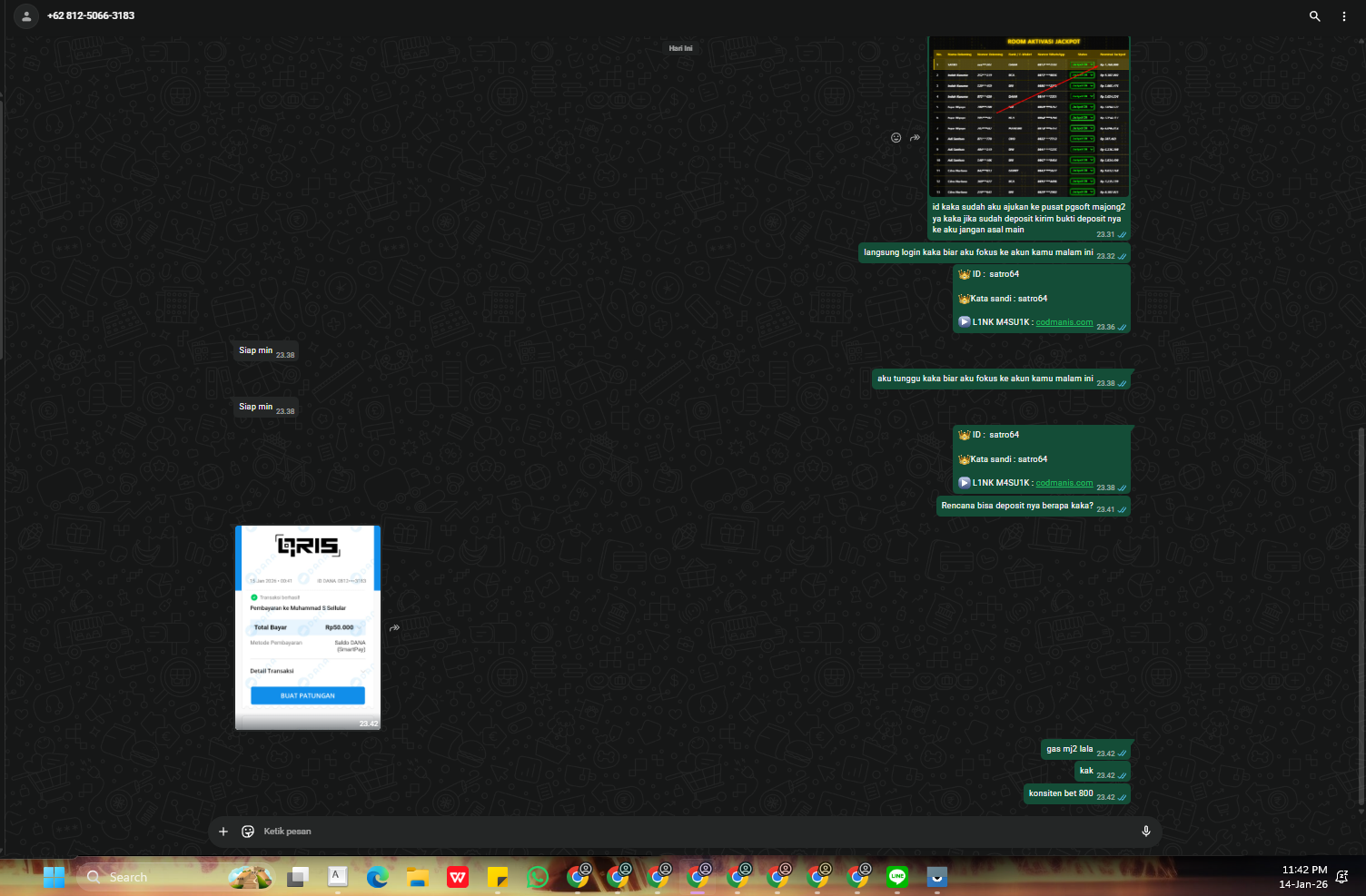Screen dimensions: 1366x896
Task: Open Microsoft Edge from the taskbar
Action: click(x=377, y=877)
